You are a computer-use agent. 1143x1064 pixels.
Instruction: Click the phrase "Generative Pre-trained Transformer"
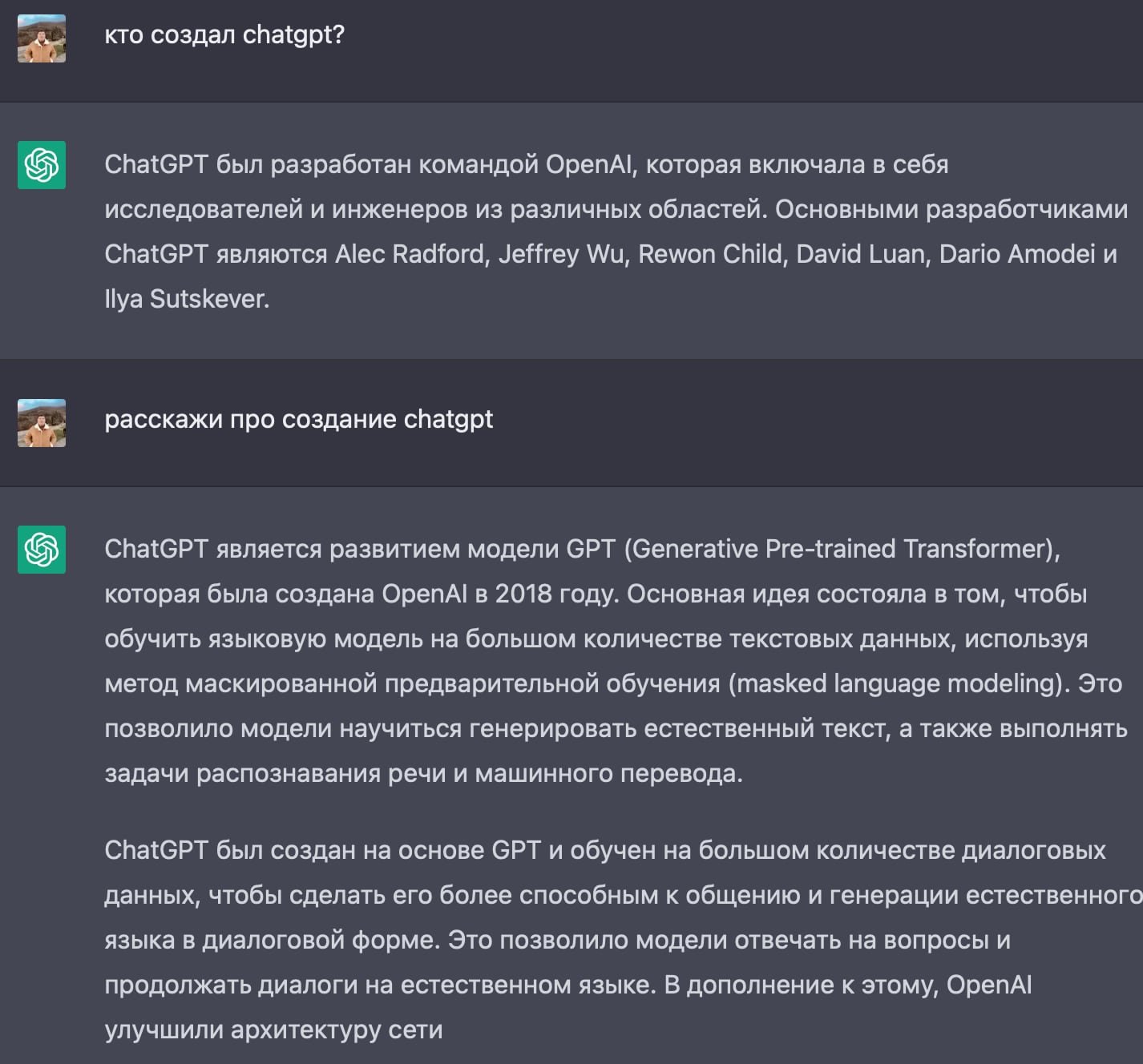point(841,549)
